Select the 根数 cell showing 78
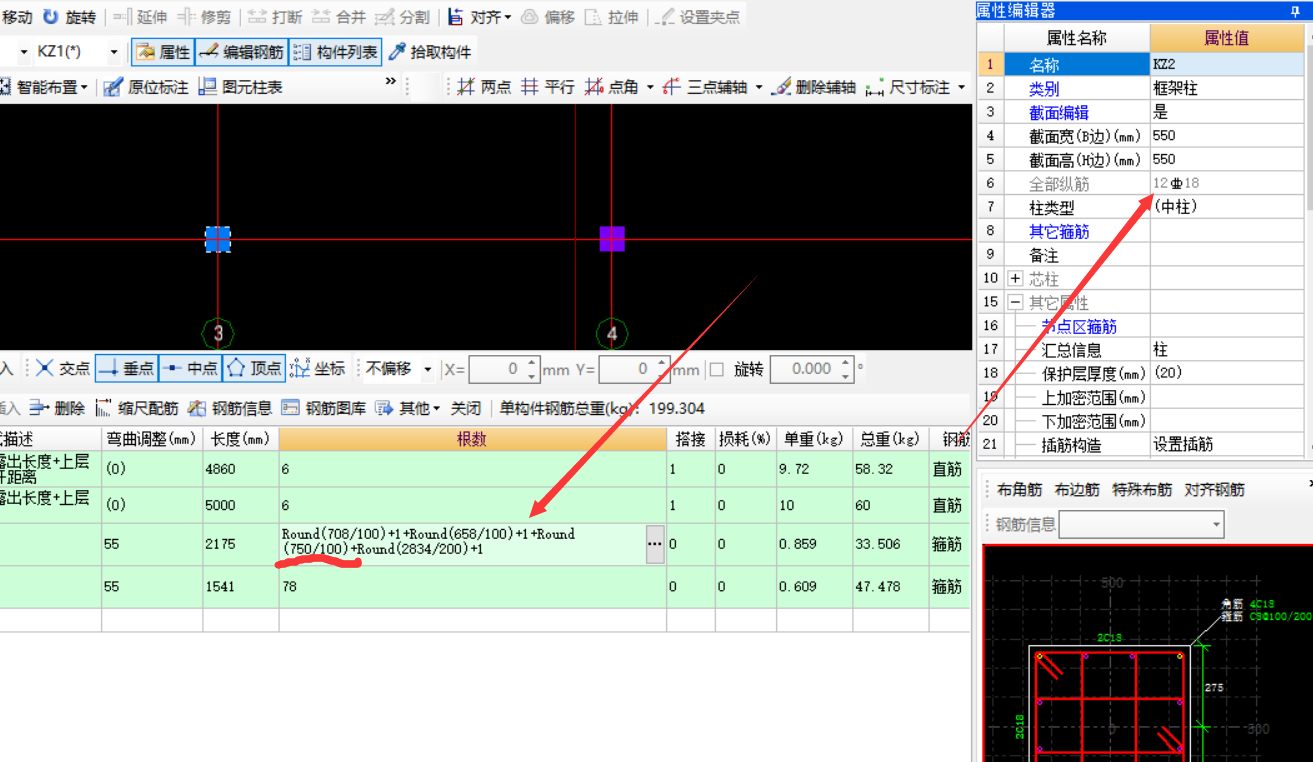The image size is (1313, 762). click(472, 587)
